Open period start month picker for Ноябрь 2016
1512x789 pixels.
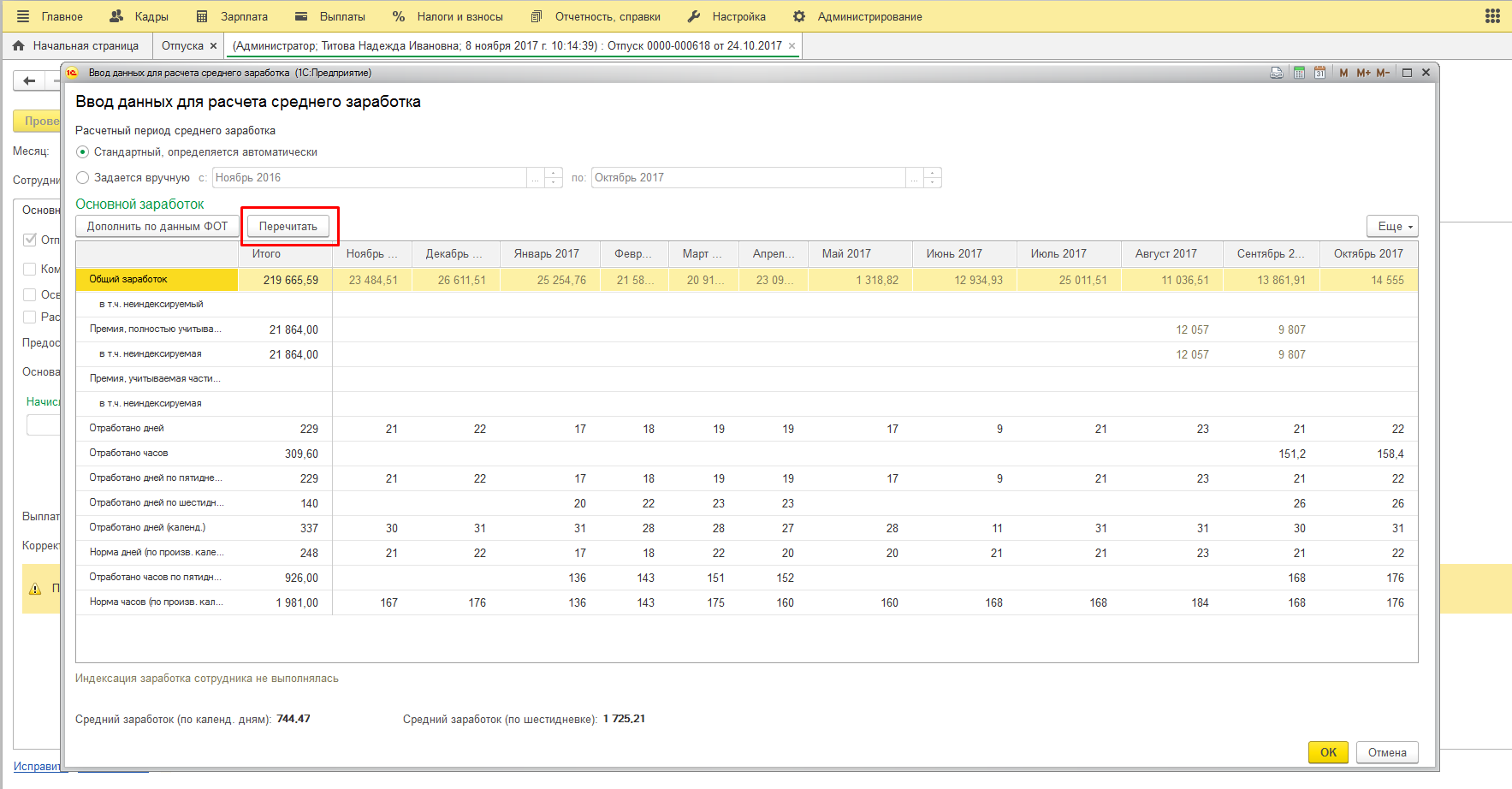click(x=535, y=178)
